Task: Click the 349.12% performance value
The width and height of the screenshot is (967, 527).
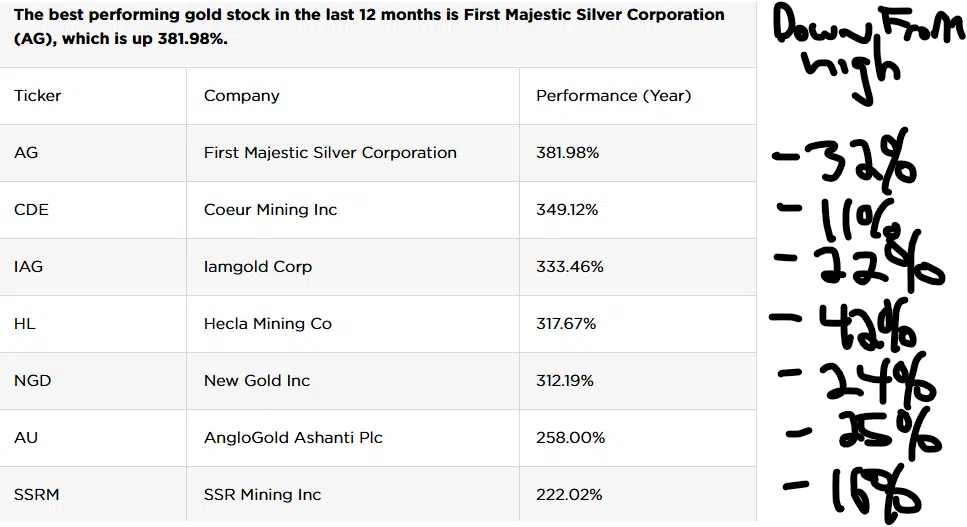Action: click(567, 210)
